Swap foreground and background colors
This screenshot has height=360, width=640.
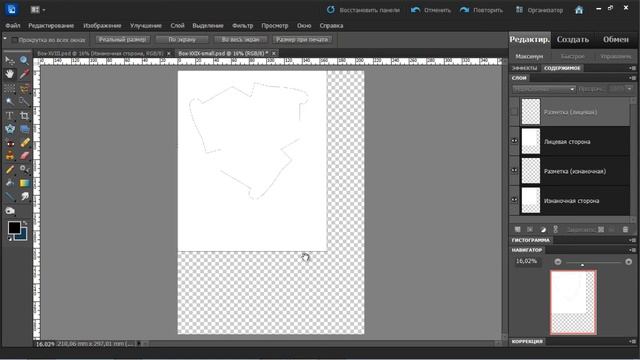point(25,223)
